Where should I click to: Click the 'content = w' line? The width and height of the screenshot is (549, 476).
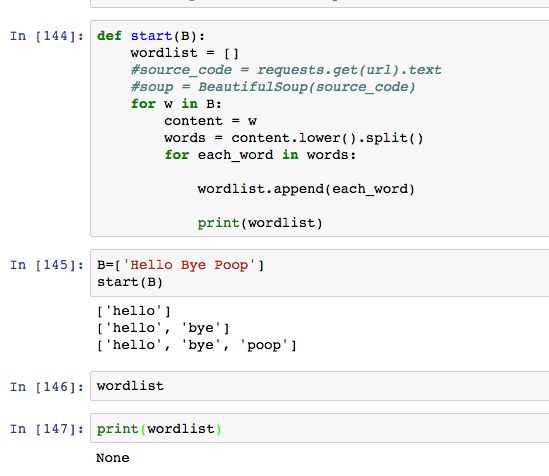(x=210, y=121)
